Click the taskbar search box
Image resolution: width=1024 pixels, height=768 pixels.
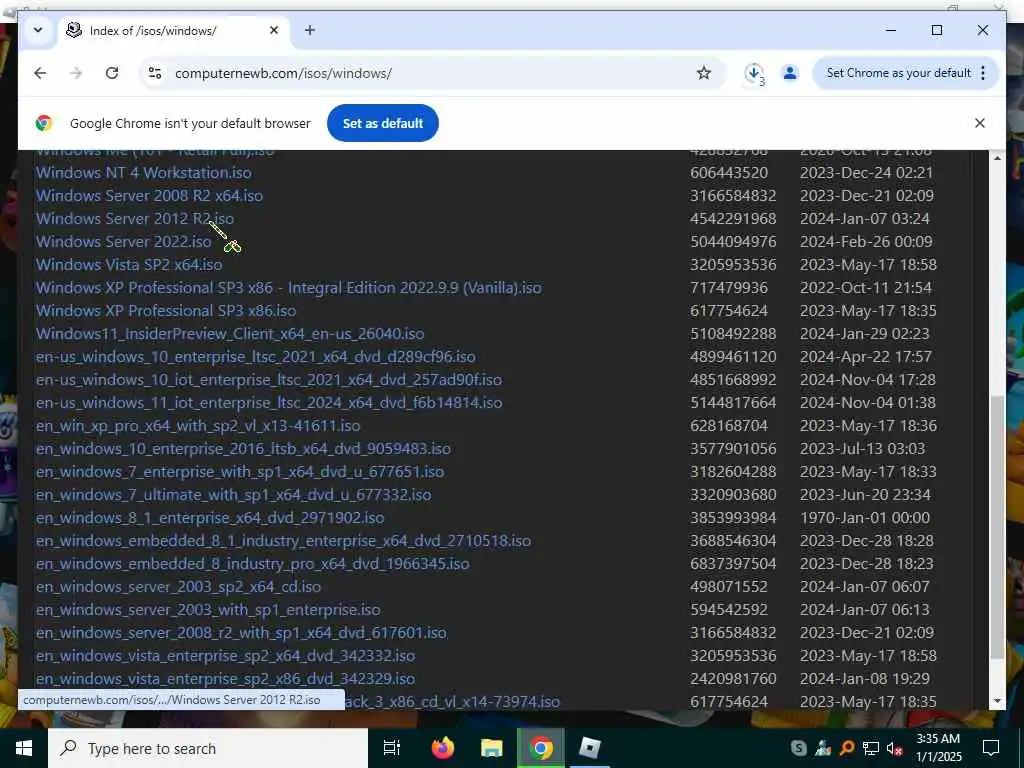coord(208,748)
